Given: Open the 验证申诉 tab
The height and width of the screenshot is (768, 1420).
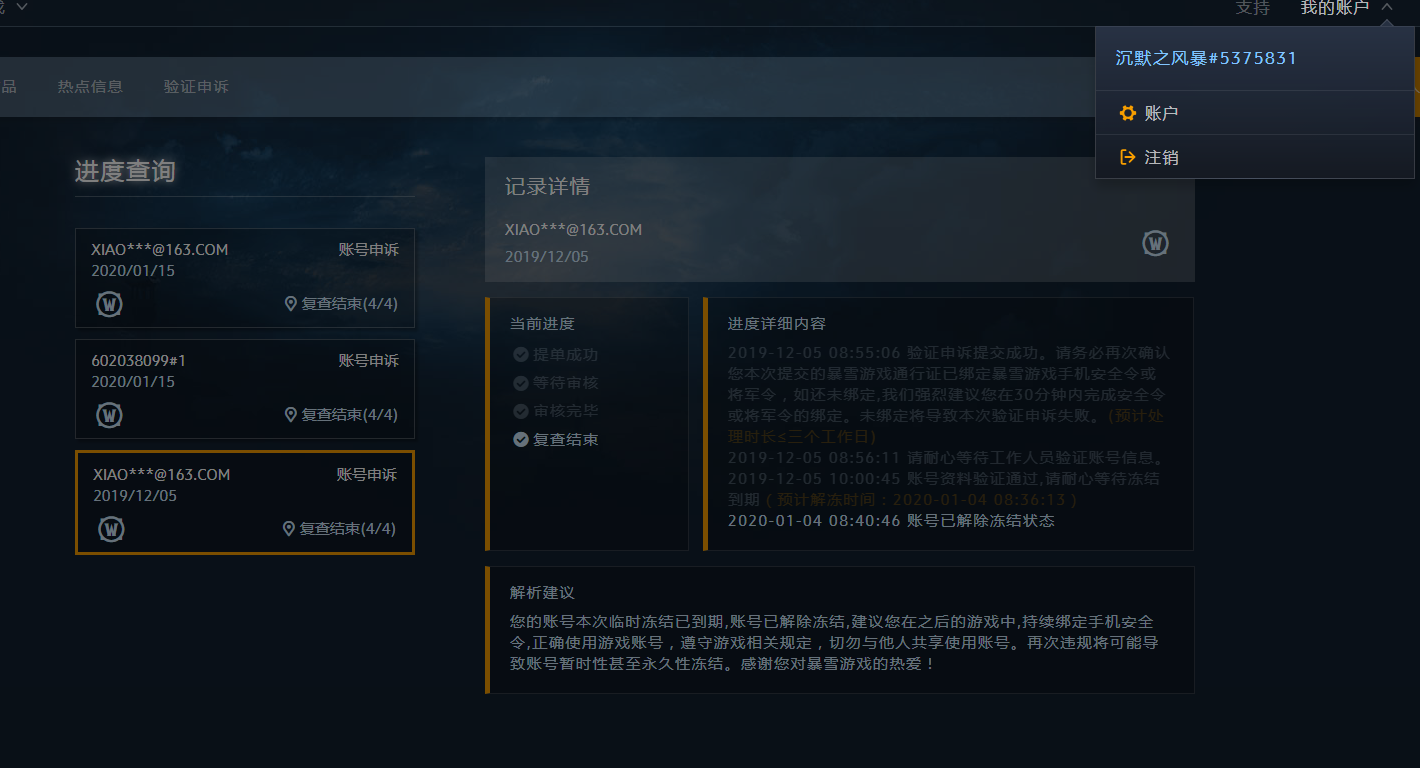Looking at the screenshot, I should coord(196,87).
